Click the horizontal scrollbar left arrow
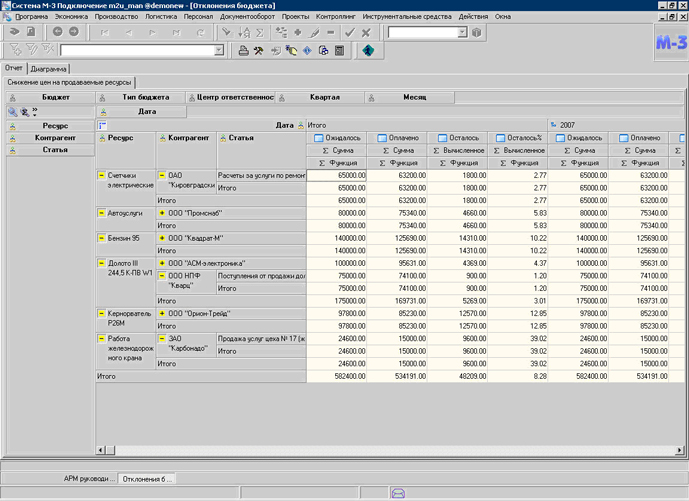689x501 pixels. point(101,450)
